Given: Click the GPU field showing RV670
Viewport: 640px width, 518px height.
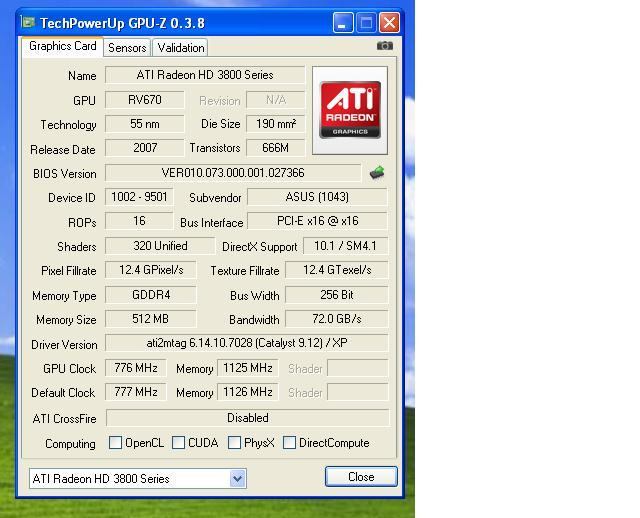Looking at the screenshot, I should tap(144, 100).
